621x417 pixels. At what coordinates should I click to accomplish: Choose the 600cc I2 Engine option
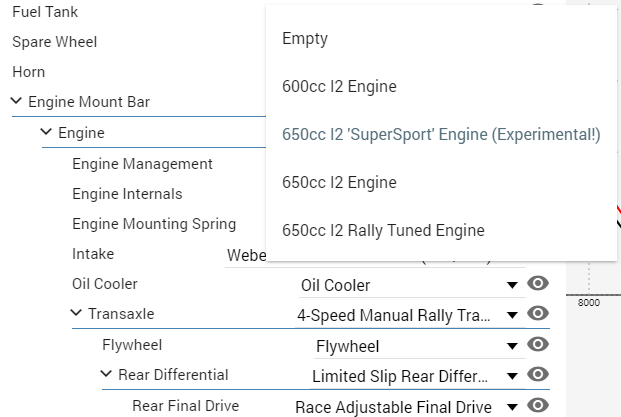coord(339,87)
